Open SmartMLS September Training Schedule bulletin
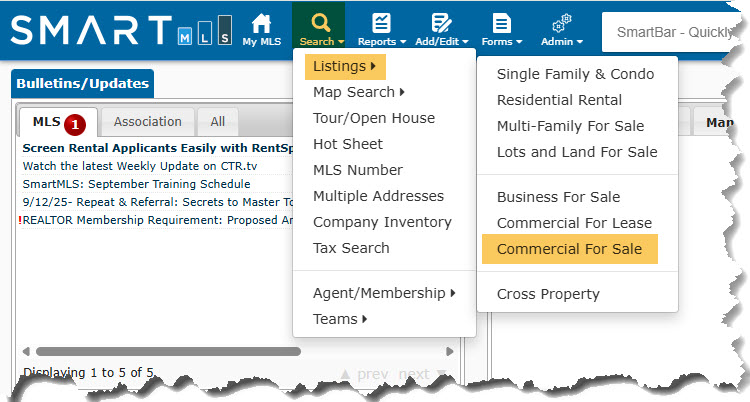Image resolution: width=750 pixels, height=402 pixels. tap(136, 184)
